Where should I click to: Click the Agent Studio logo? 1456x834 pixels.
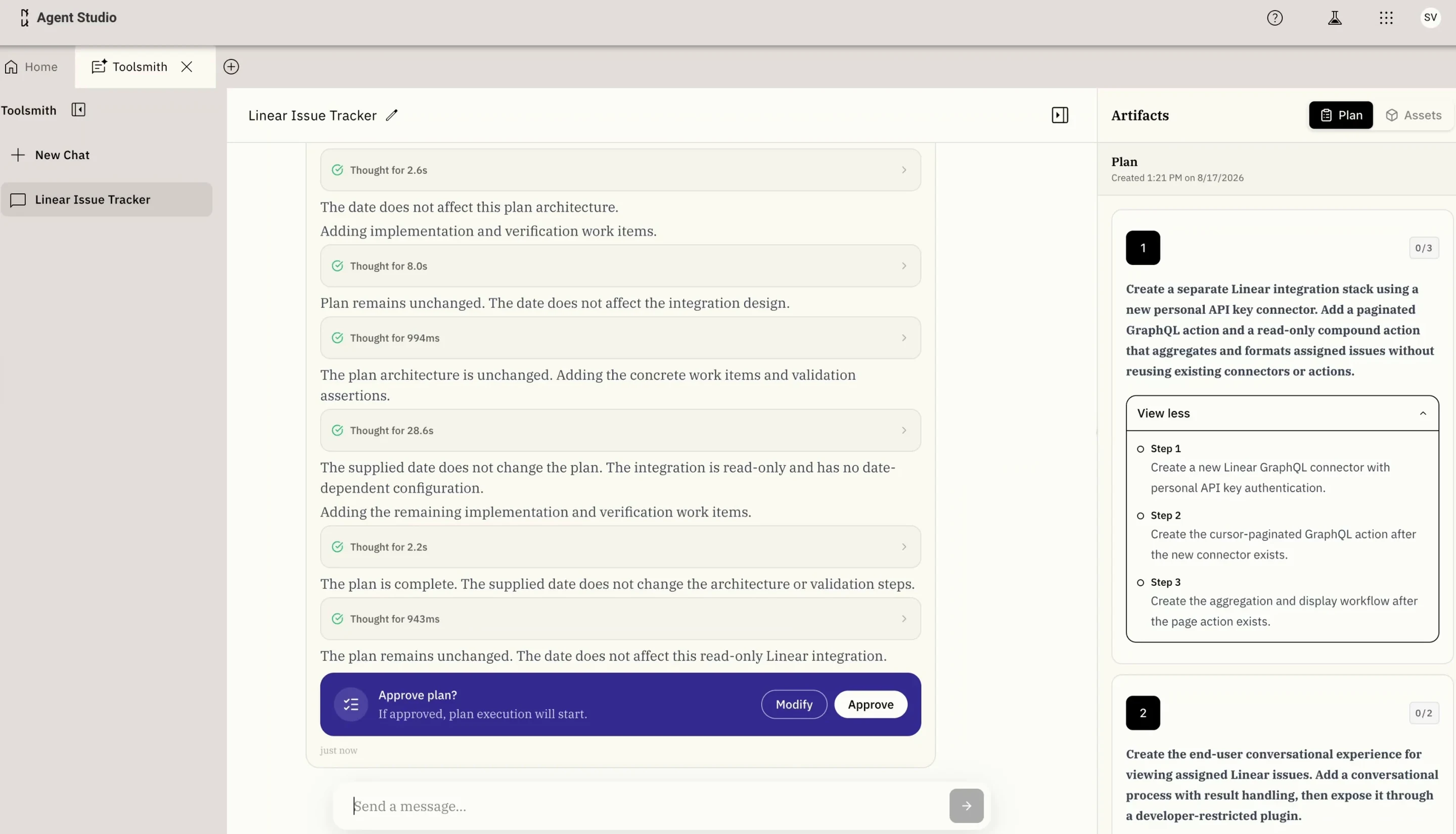[24, 18]
